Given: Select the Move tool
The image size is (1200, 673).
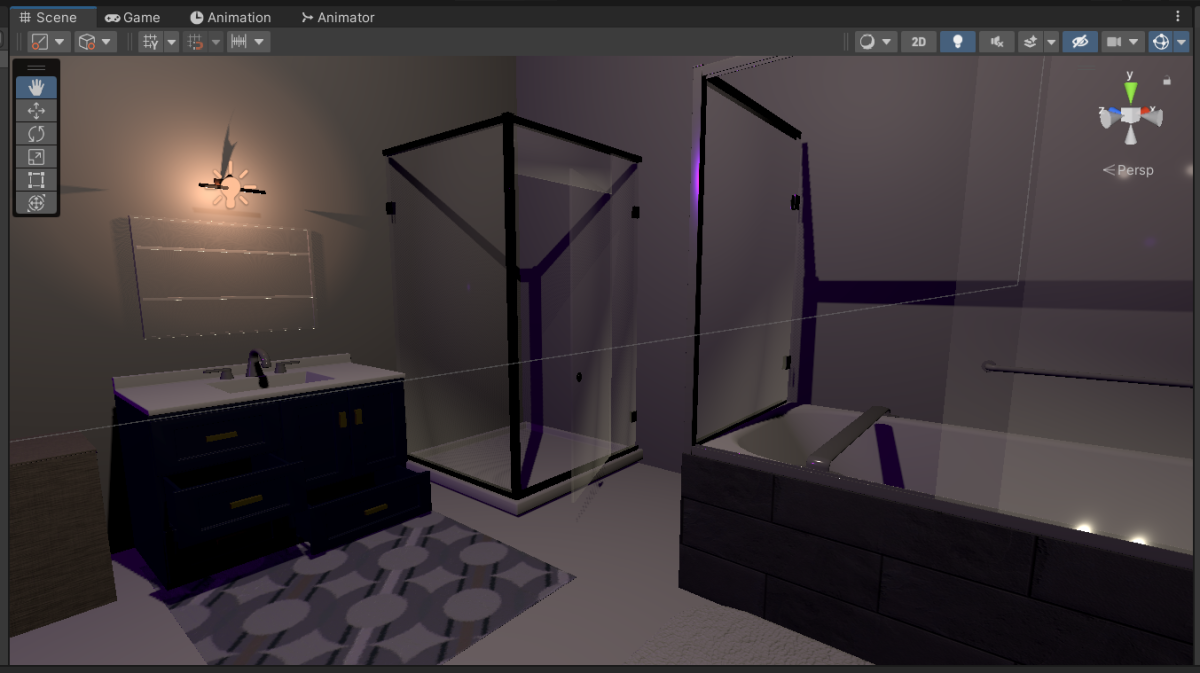Looking at the screenshot, I should pyautogui.click(x=36, y=110).
